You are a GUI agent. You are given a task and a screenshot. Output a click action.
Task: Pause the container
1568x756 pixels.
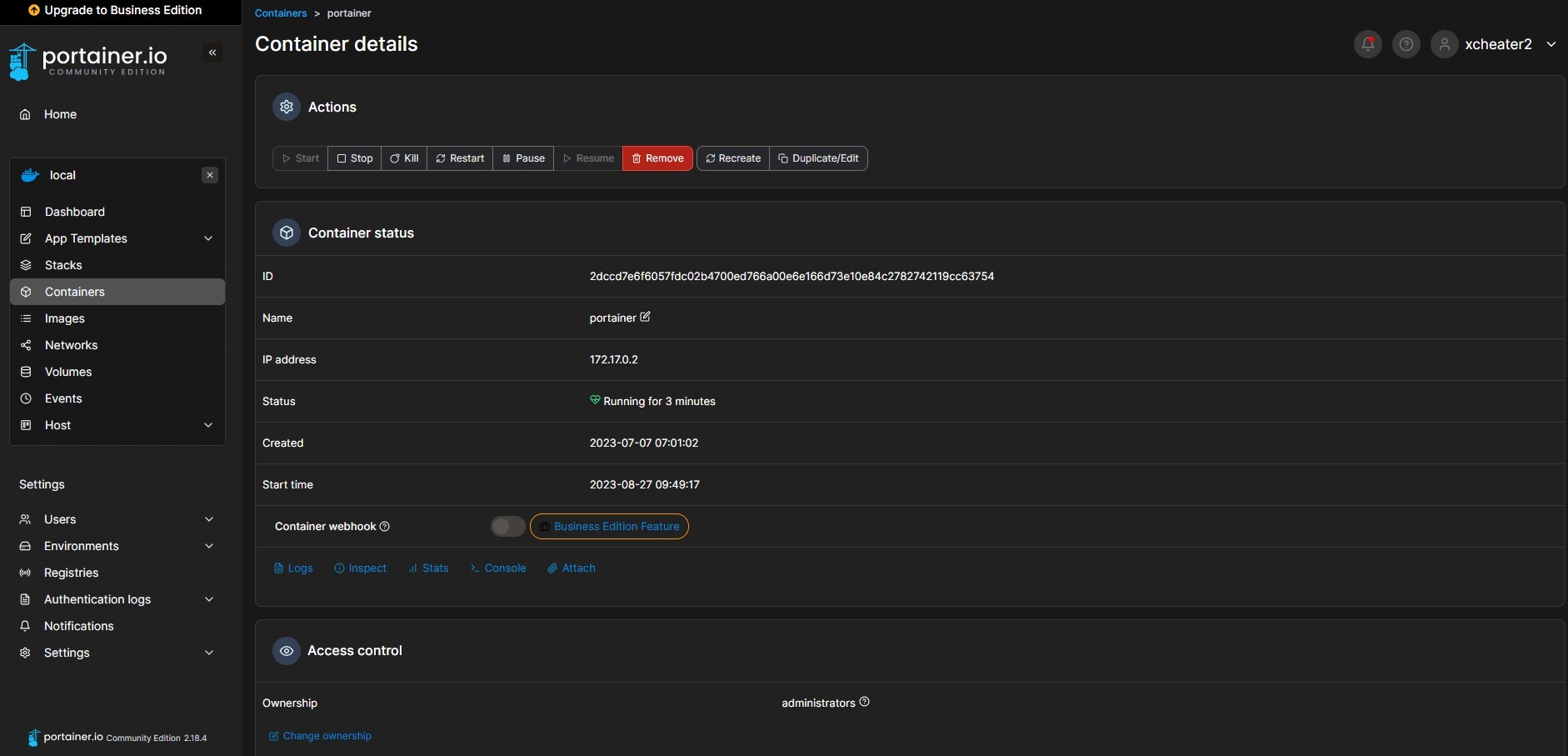pyautogui.click(x=523, y=158)
